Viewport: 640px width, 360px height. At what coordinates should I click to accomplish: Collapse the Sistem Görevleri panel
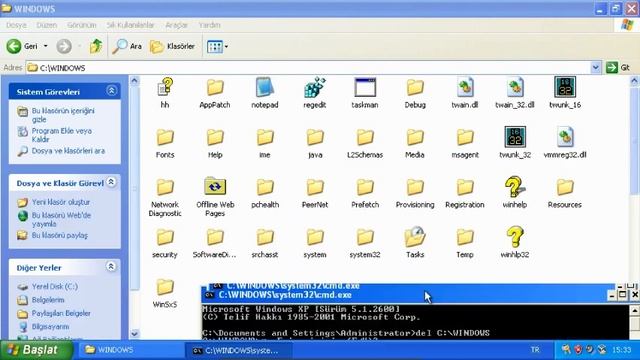[x=111, y=91]
